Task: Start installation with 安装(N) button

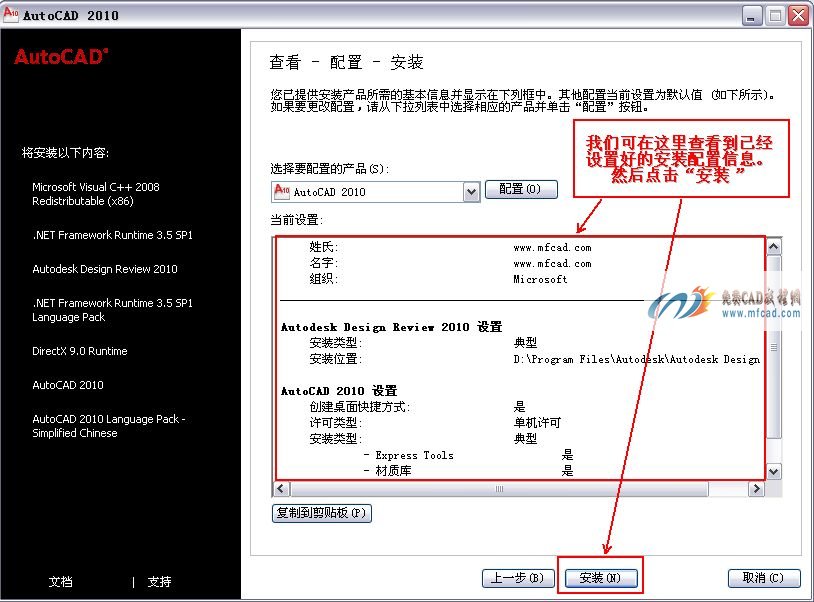Action: click(x=600, y=578)
